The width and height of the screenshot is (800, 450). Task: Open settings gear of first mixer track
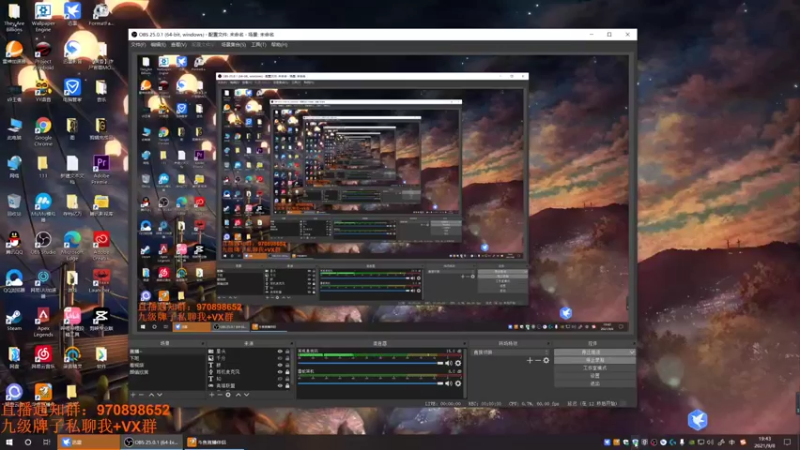458,363
